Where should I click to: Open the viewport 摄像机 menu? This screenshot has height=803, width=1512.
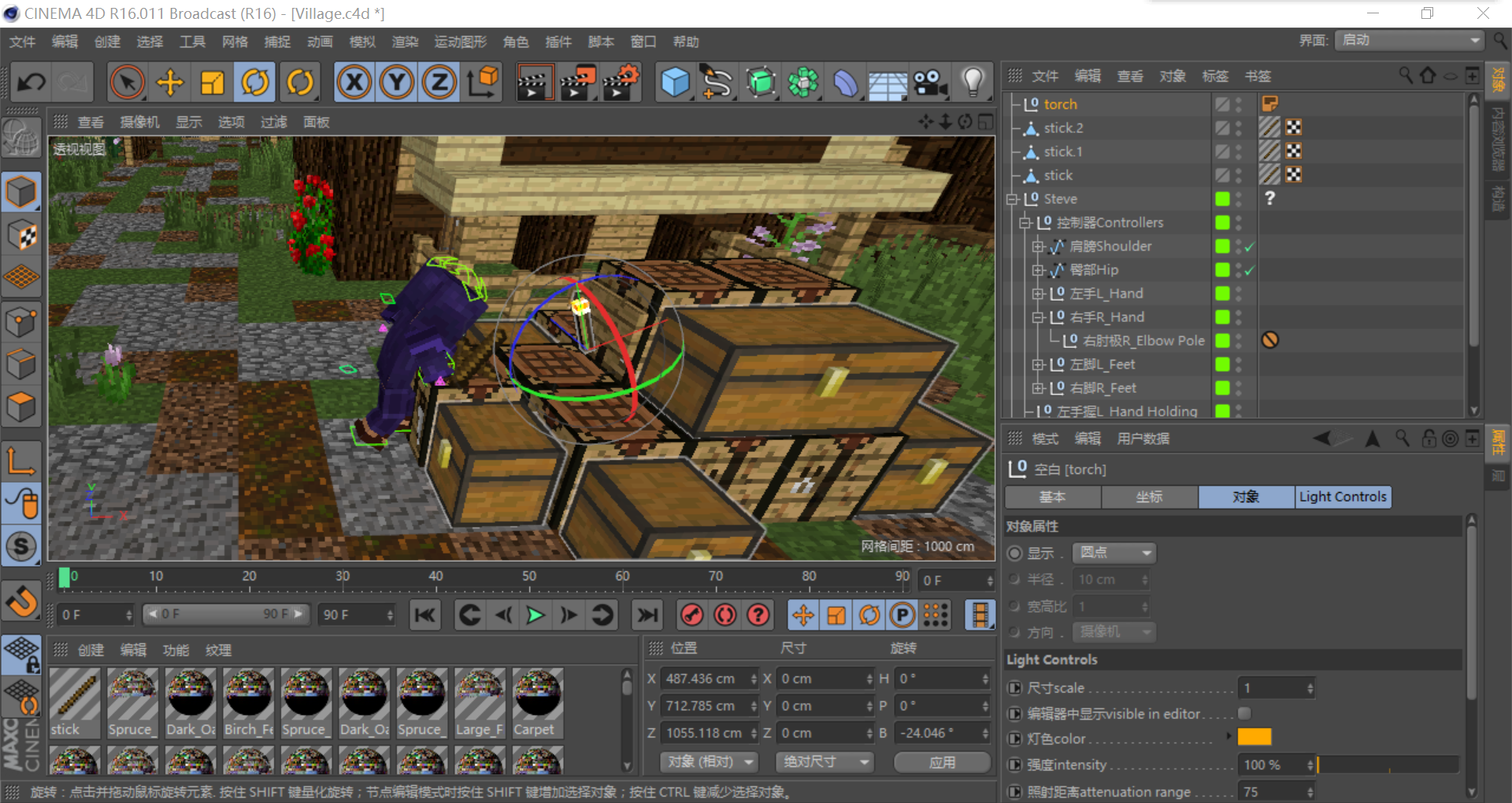pos(139,122)
